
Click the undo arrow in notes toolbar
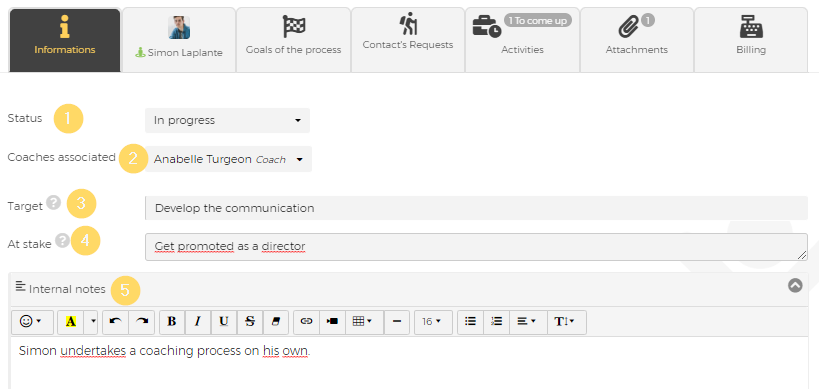115,322
